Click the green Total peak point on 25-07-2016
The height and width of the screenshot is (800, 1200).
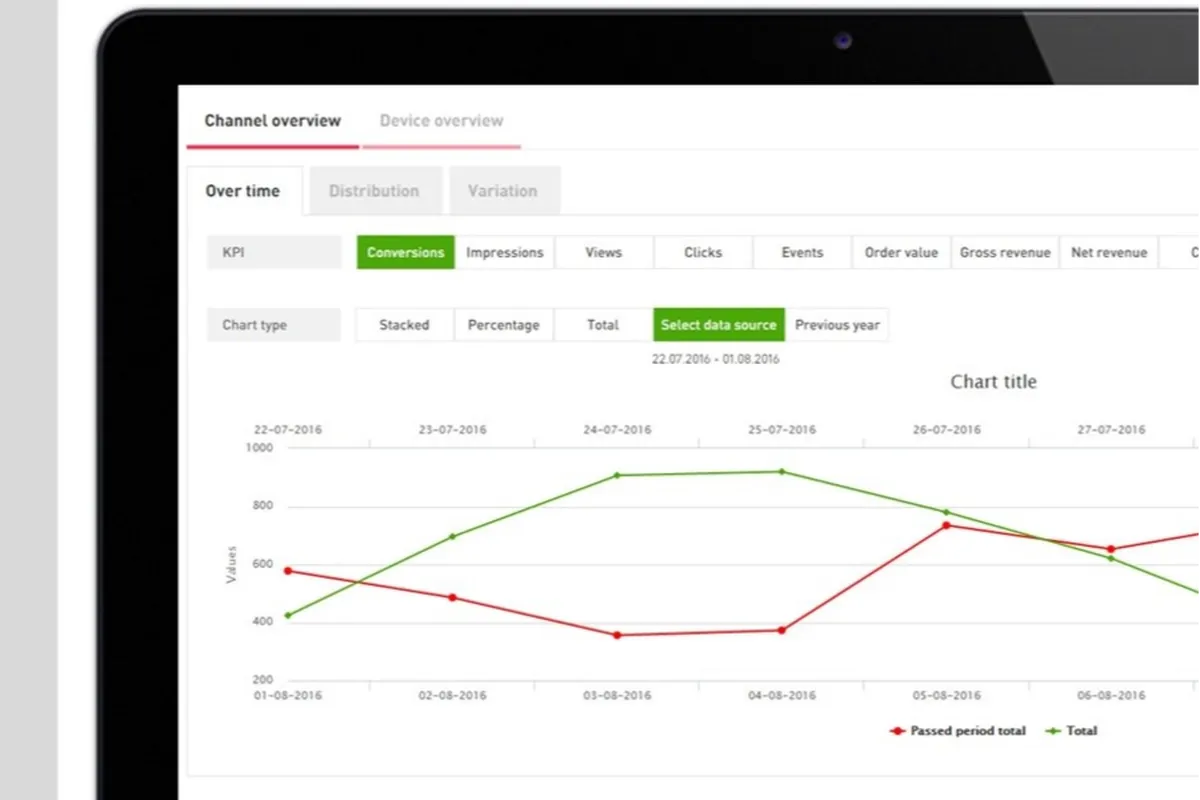(782, 472)
